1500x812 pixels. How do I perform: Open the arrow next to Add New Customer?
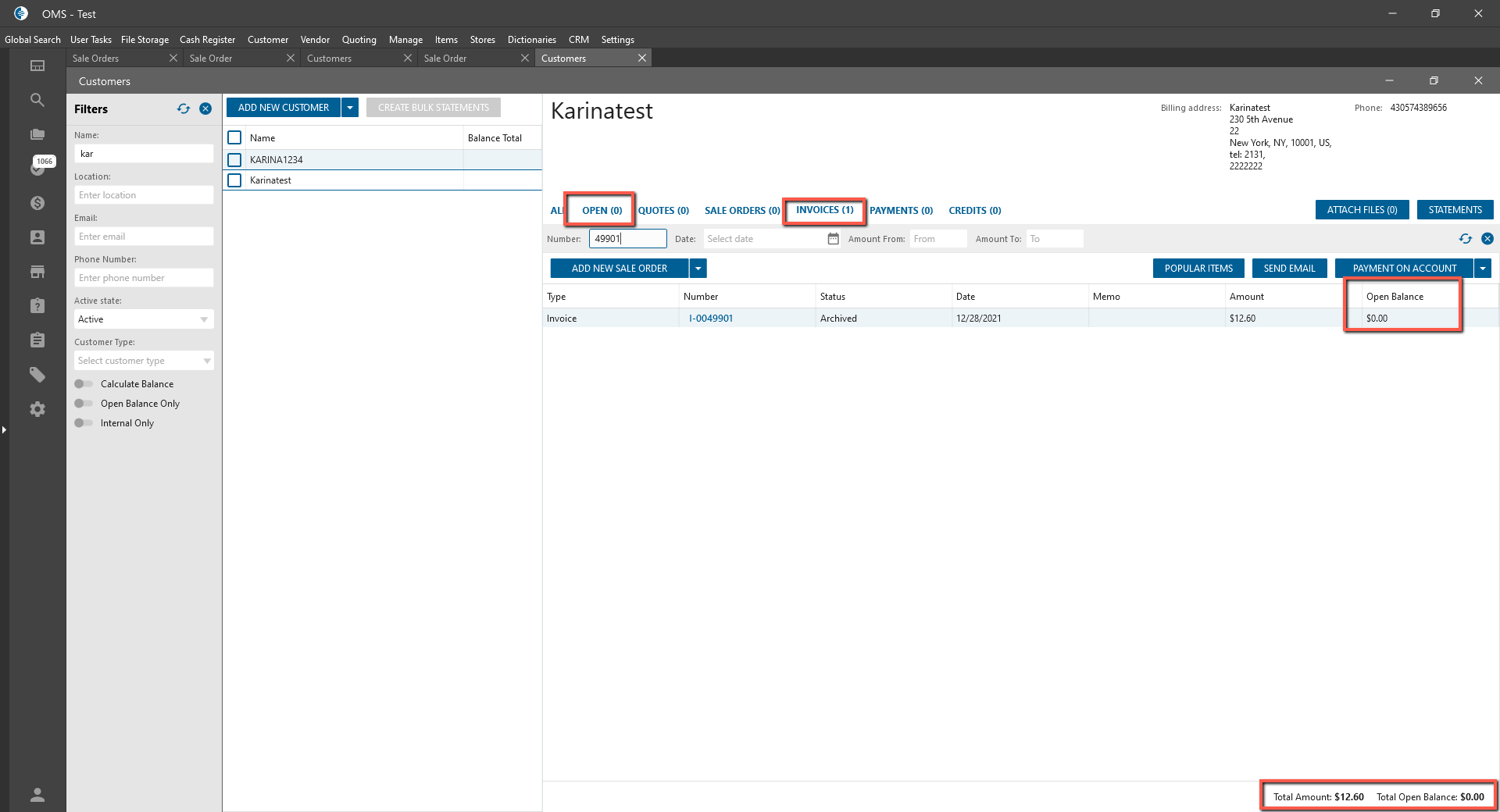(x=350, y=108)
